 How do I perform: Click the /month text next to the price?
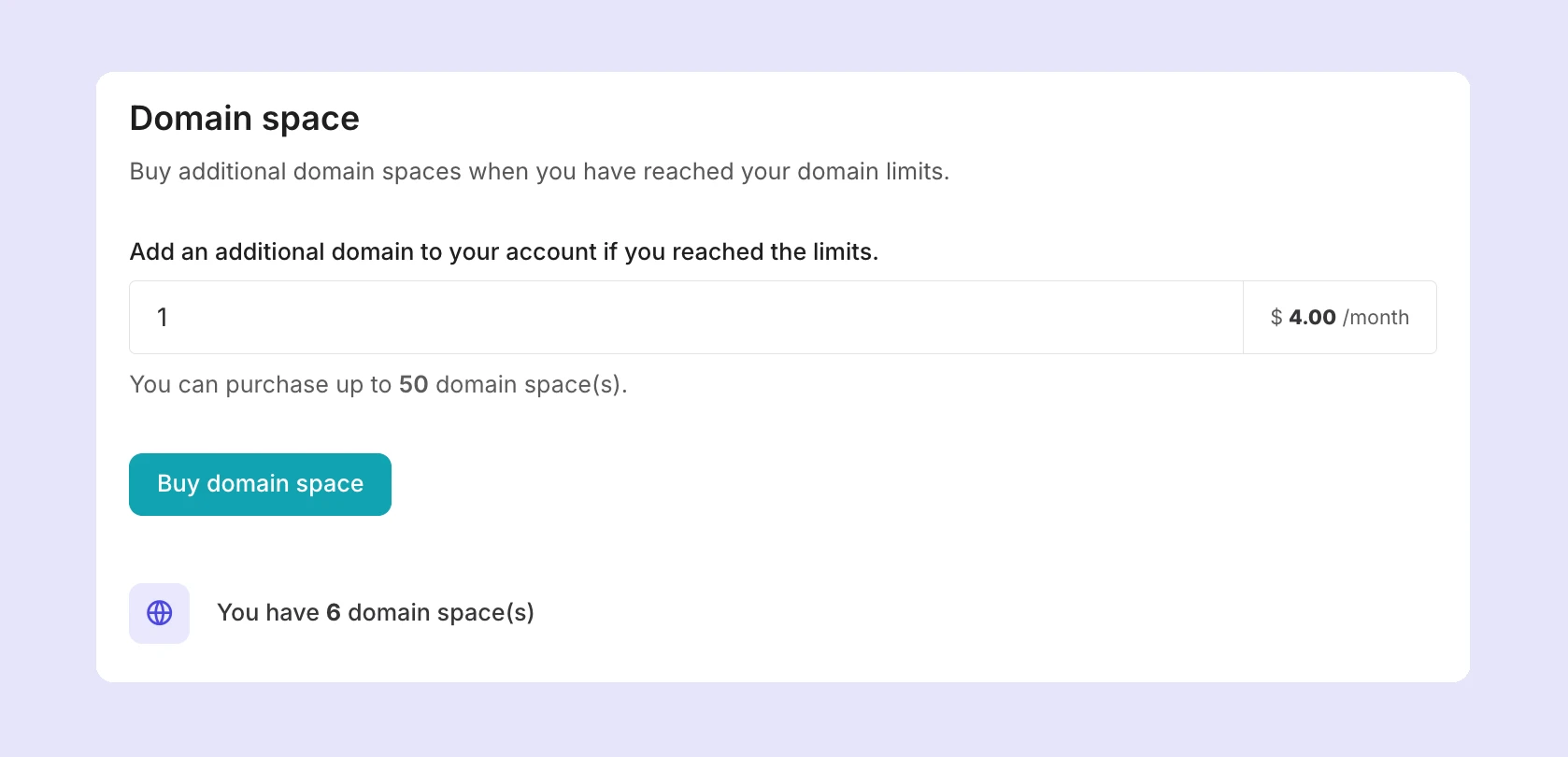tap(1376, 318)
